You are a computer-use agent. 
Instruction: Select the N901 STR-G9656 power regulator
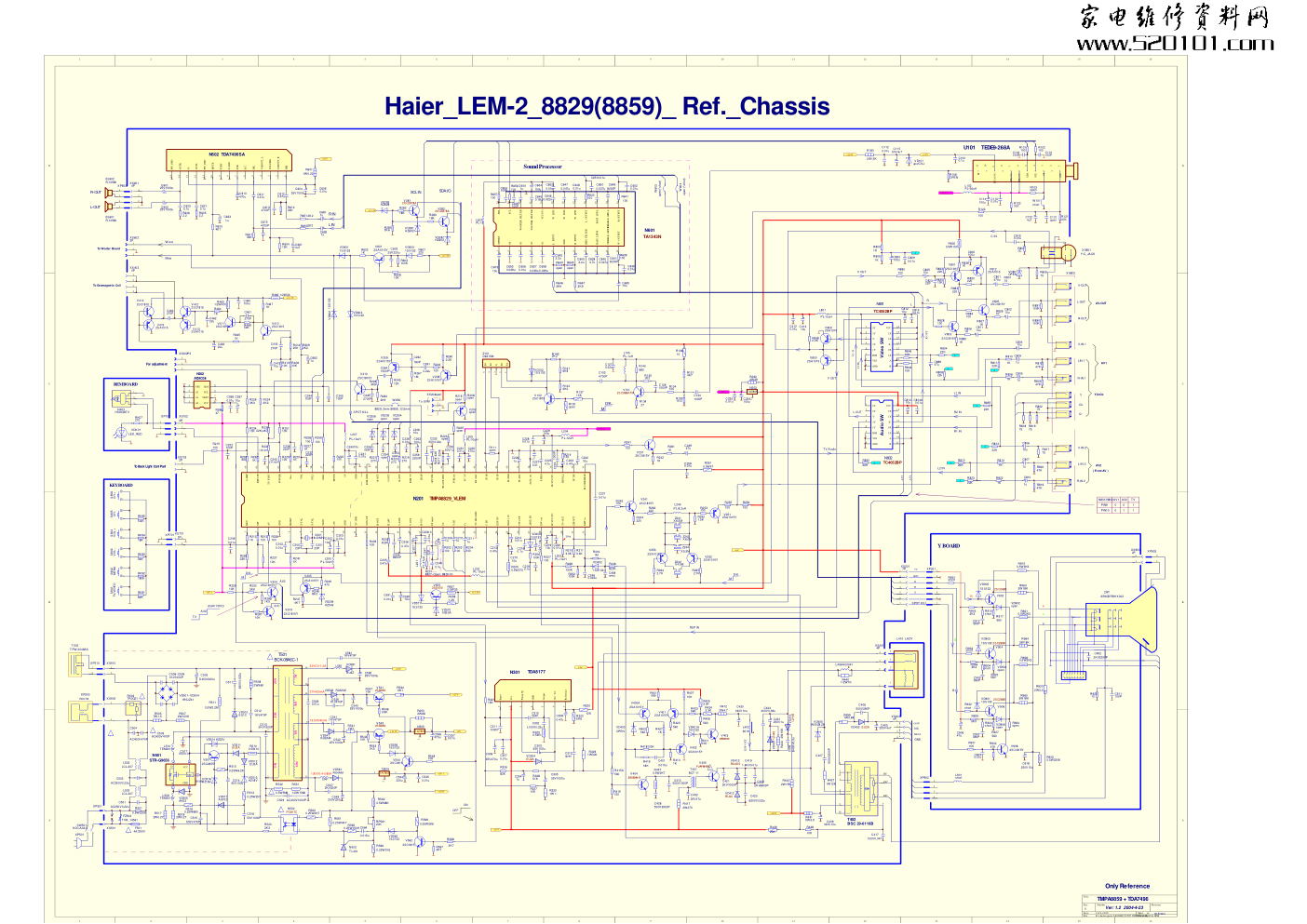181,774
